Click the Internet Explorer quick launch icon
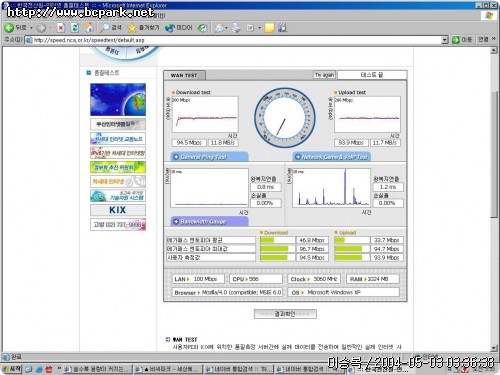 pyautogui.click(x=39, y=369)
